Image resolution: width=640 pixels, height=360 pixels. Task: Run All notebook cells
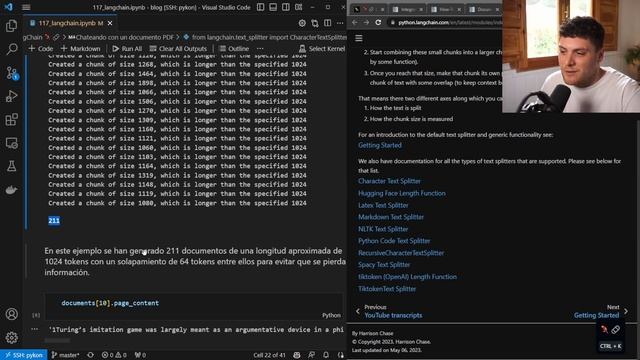click(127, 49)
